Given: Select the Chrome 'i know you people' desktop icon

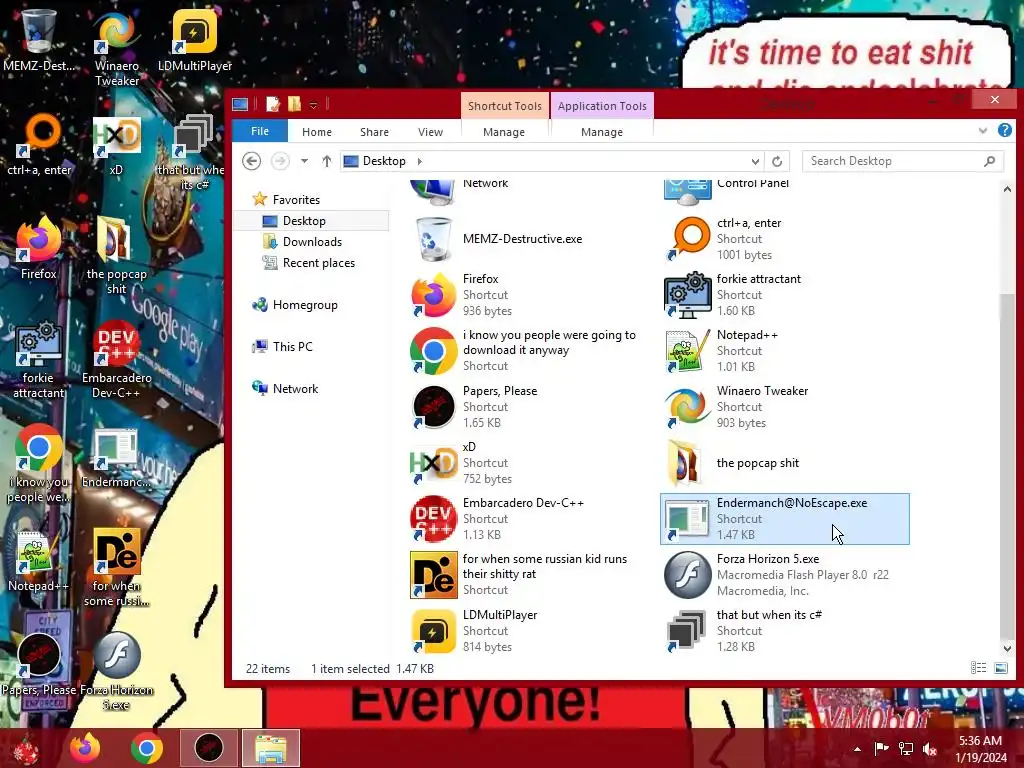Looking at the screenshot, I should [x=39, y=464].
